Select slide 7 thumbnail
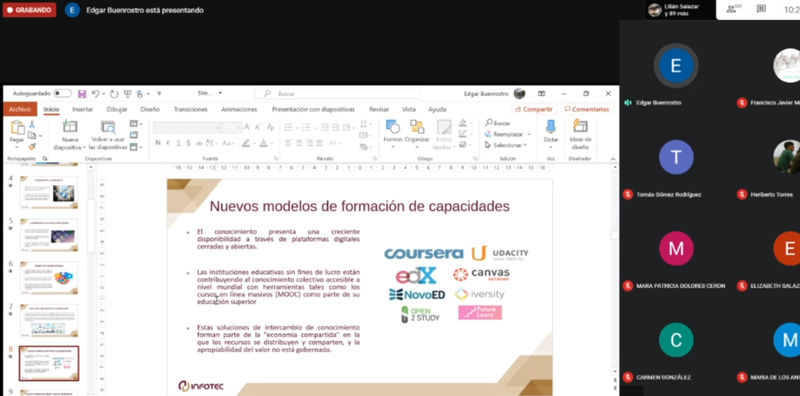The height and width of the screenshot is (396, 800). (x=49, y=320)
